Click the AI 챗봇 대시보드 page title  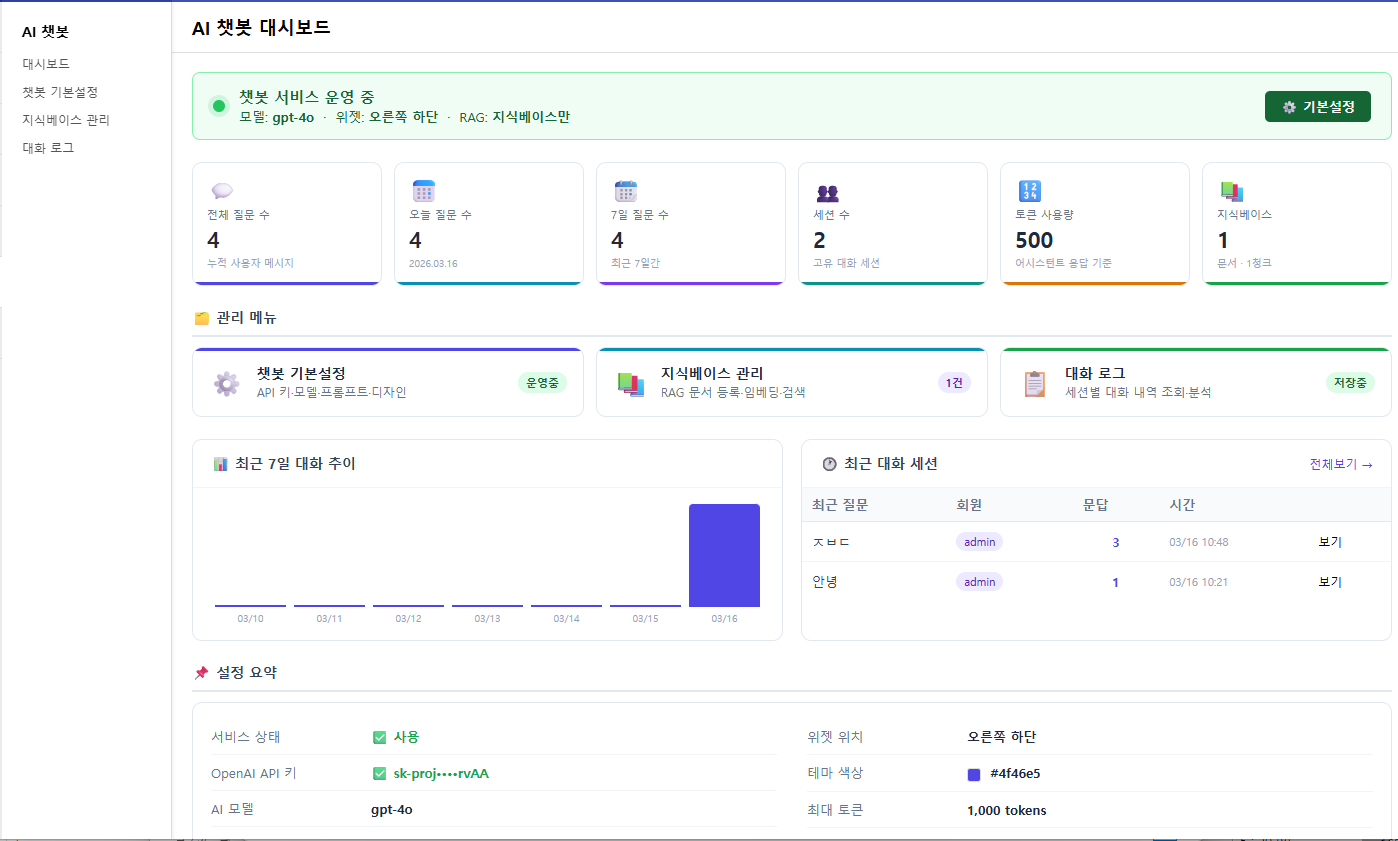pyautogui.click(x=261, y=27)
